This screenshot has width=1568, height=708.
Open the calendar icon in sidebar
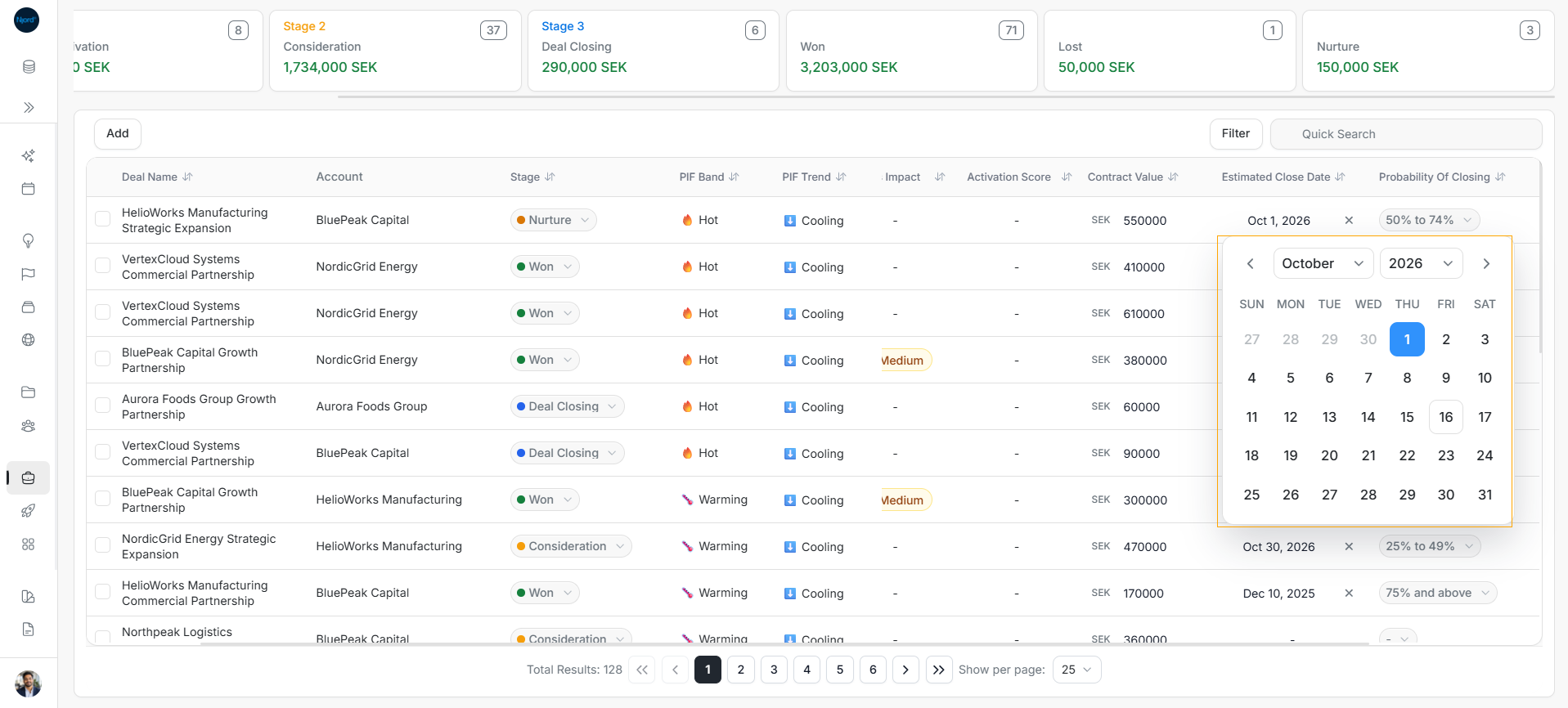[x=29, y=188]
